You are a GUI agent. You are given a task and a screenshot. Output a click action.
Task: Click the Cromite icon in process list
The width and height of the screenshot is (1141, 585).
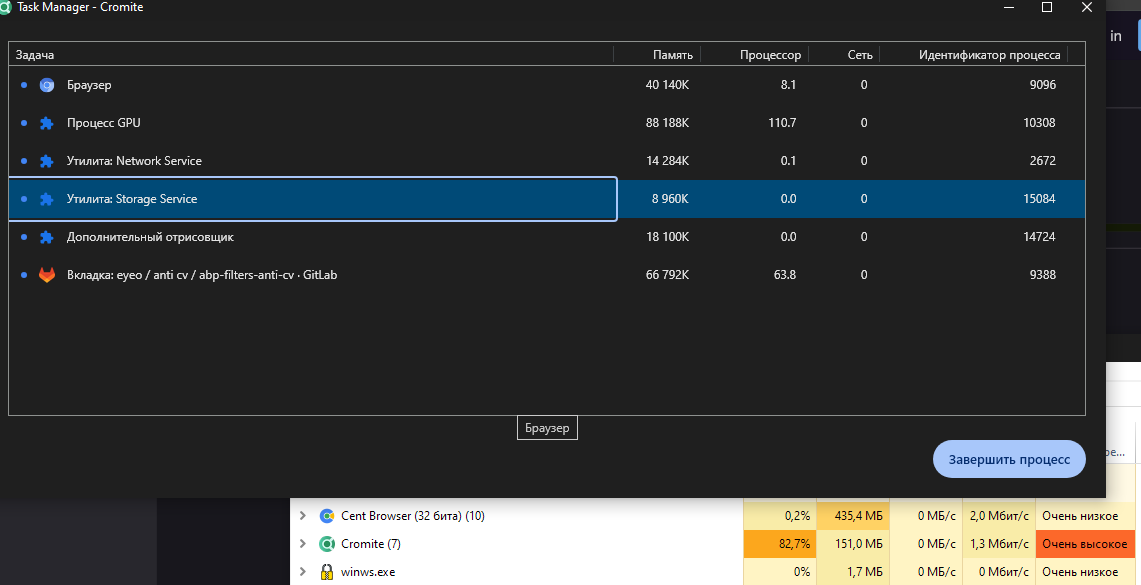pos(326,544)
